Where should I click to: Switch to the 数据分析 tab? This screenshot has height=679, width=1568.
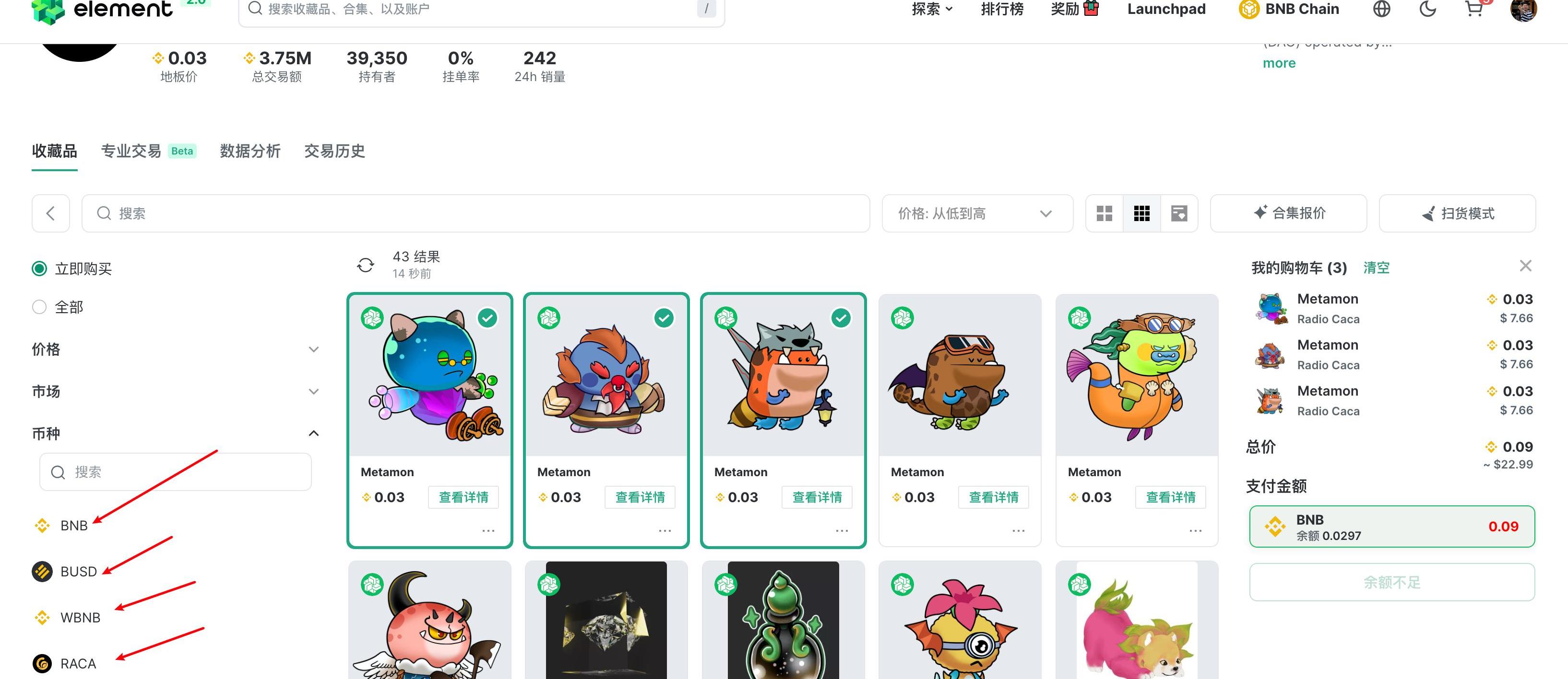(x=250, y=151)
